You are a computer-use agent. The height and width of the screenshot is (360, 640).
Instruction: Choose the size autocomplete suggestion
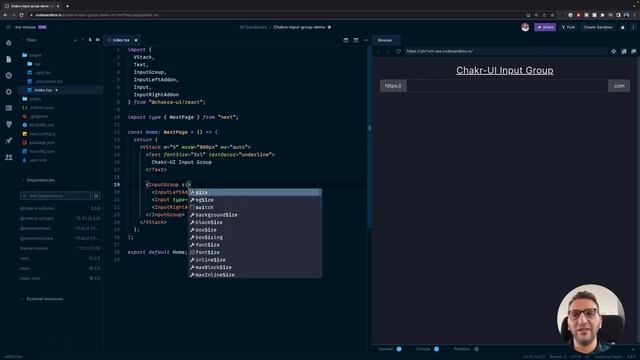tap(255, 192)
